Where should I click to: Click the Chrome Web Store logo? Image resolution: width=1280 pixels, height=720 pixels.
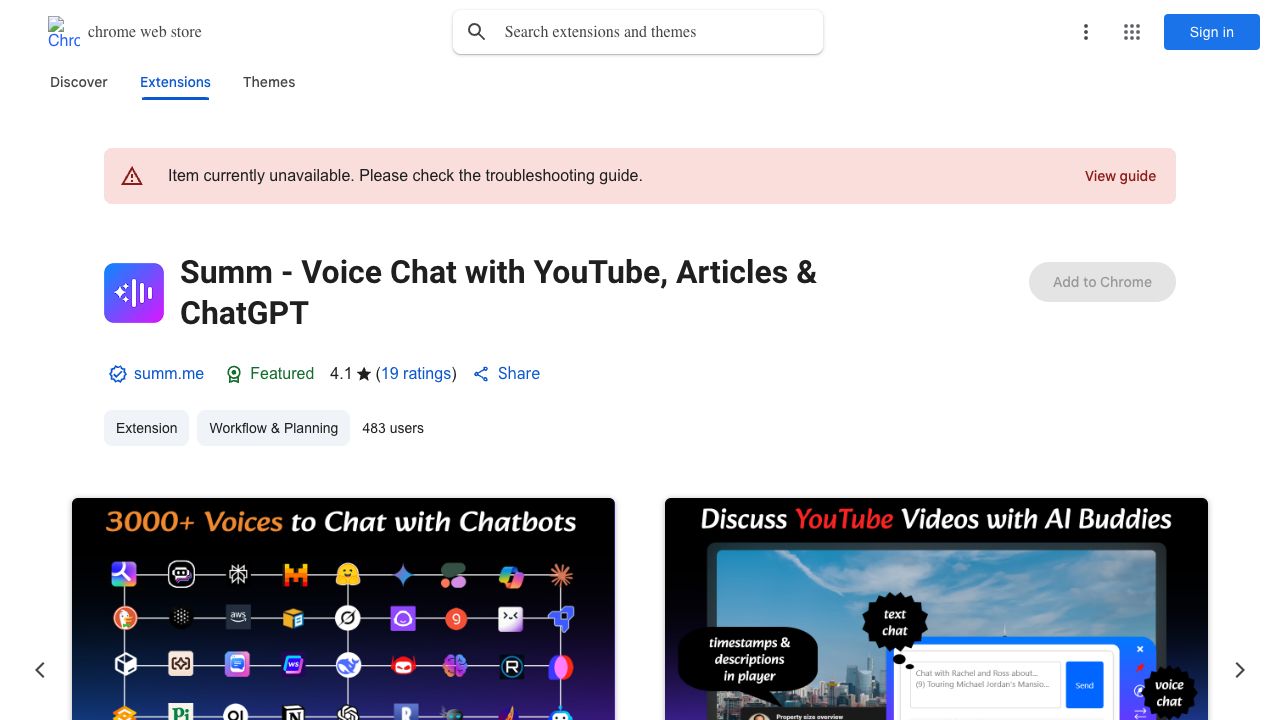point(64,32)
